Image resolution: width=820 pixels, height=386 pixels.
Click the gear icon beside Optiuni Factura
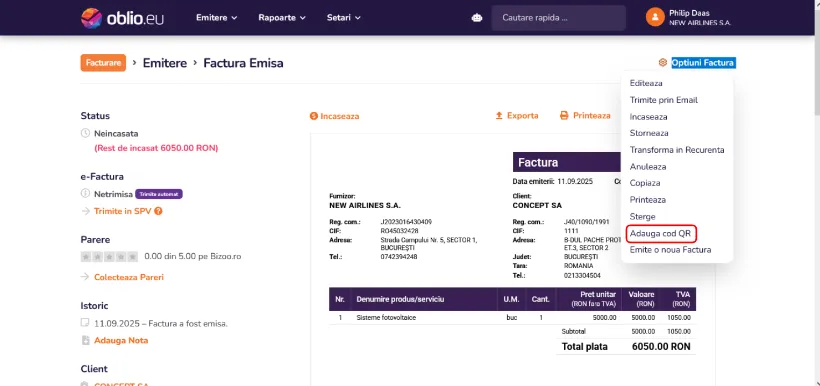663,63
